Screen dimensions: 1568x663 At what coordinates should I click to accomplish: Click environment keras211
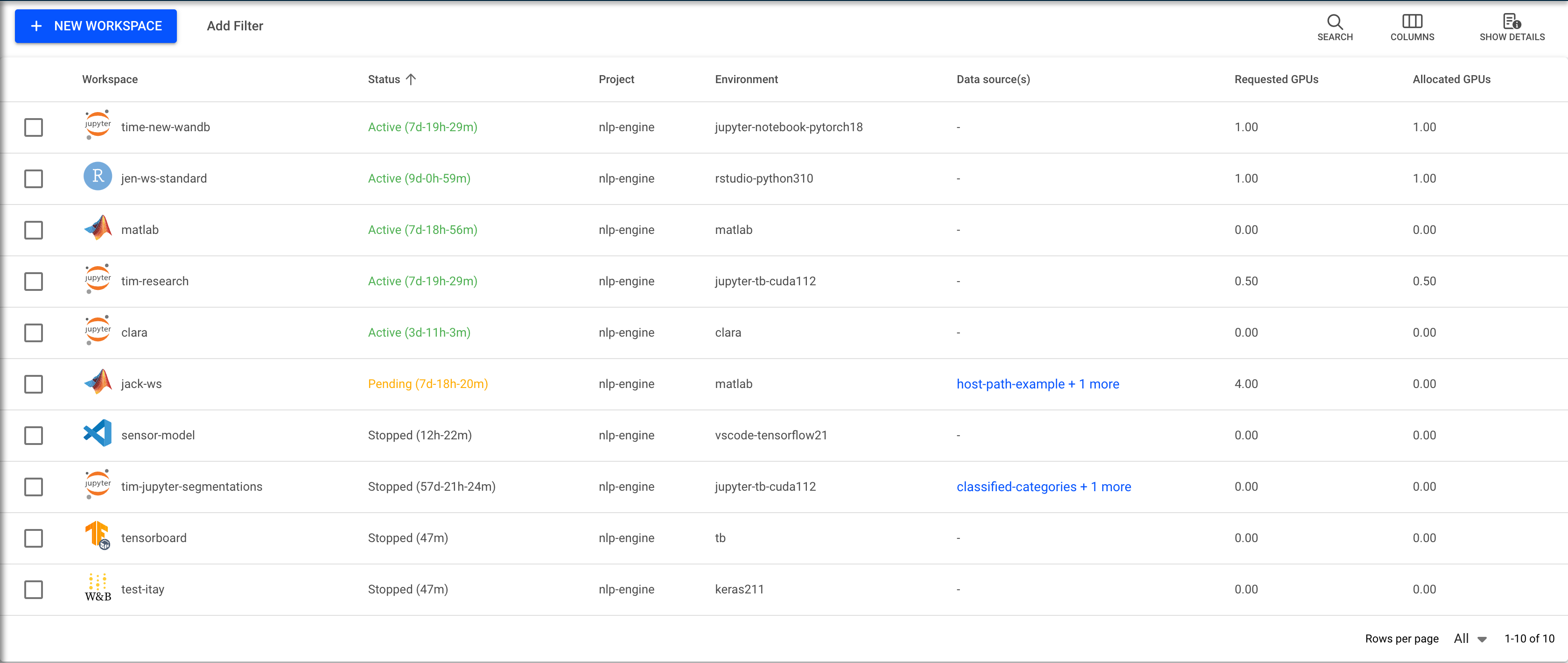tap(739, 589)
